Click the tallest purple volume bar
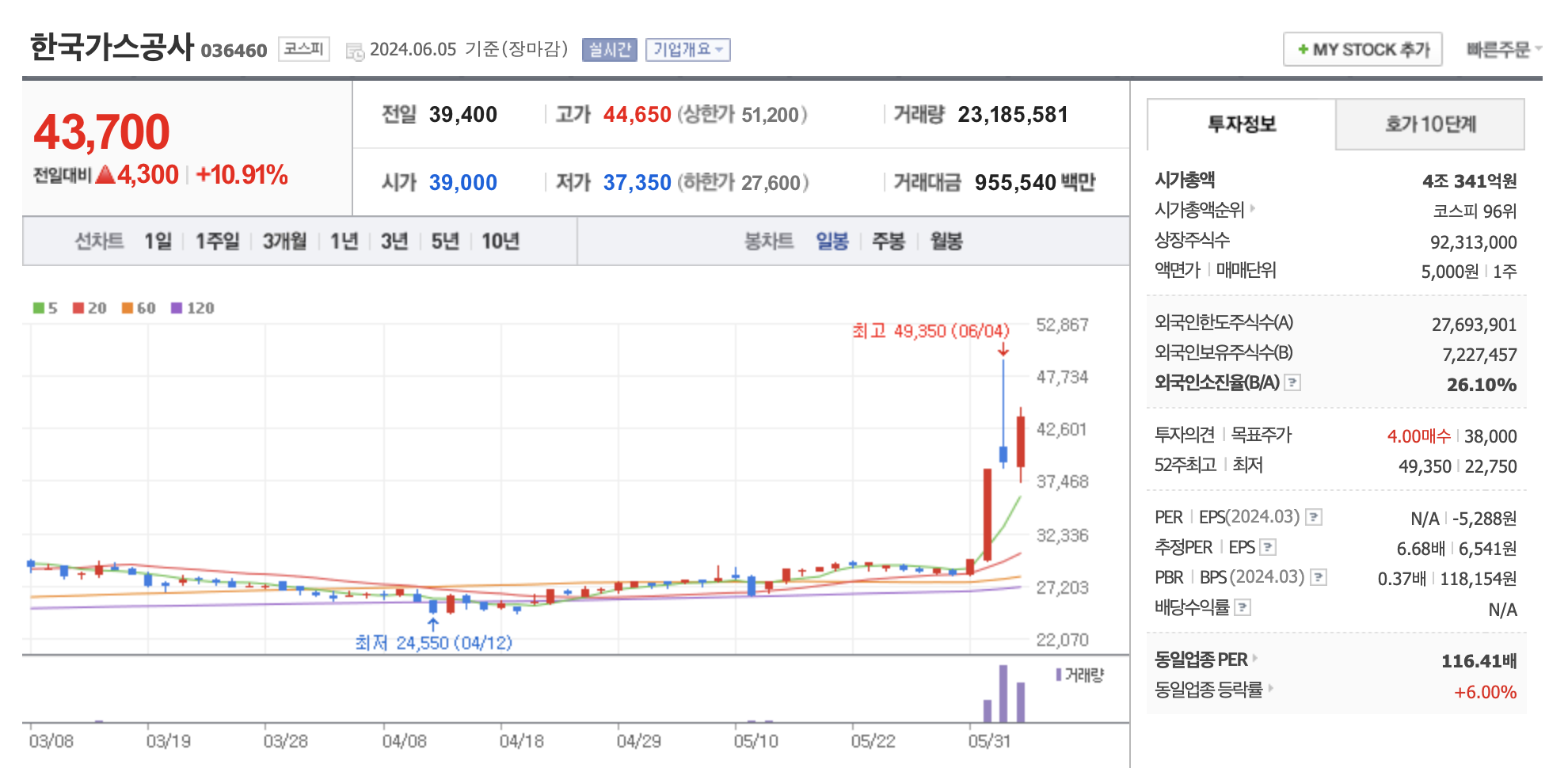1568x768 pixels. pos(1003,694)
